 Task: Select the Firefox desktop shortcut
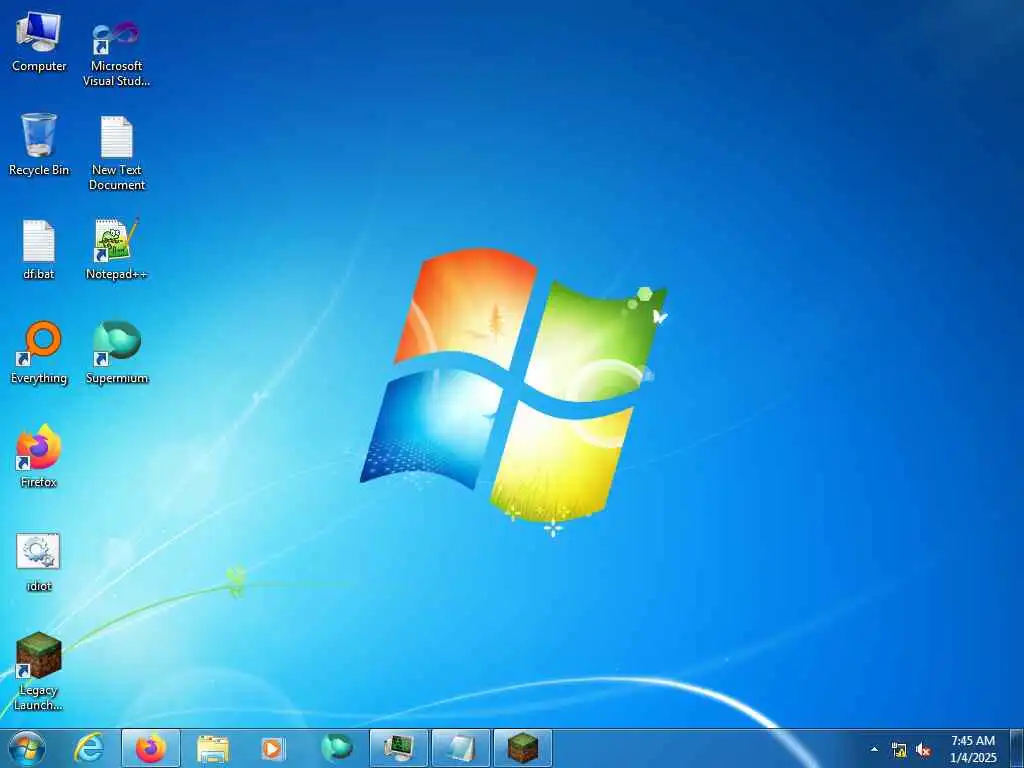(39, 456)
